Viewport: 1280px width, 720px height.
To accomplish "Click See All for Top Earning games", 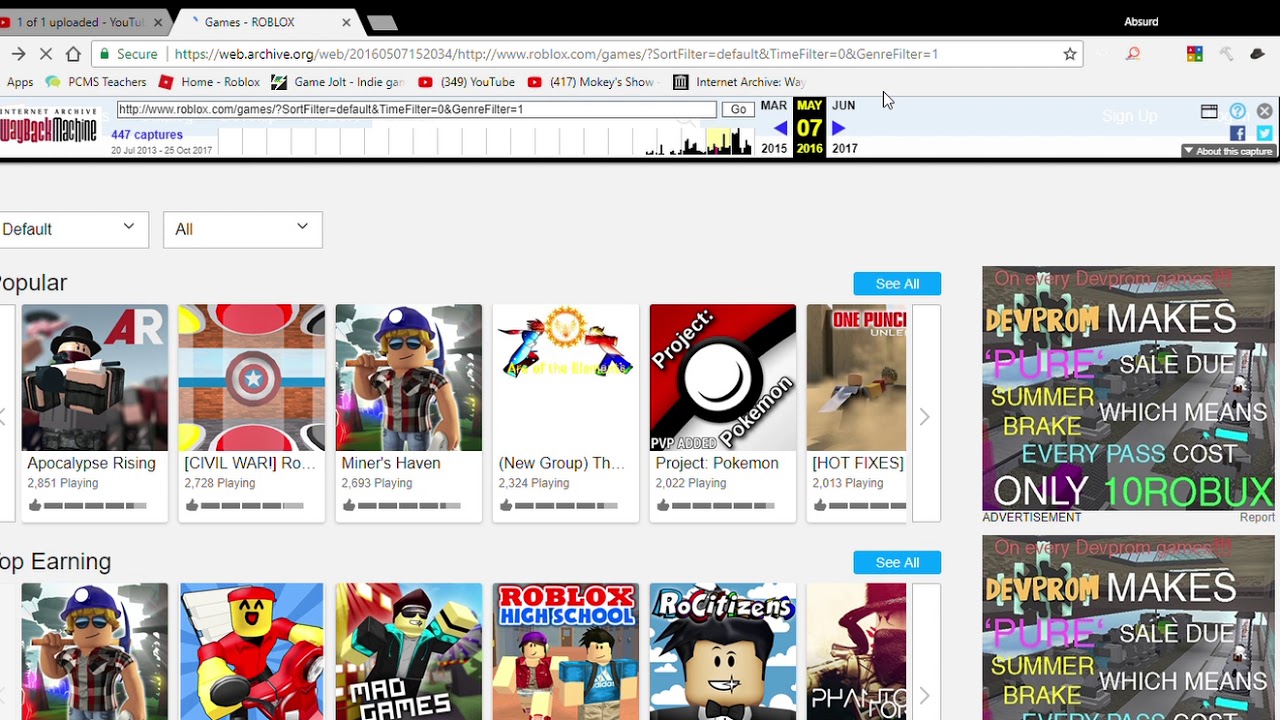I will pos(897,563).
